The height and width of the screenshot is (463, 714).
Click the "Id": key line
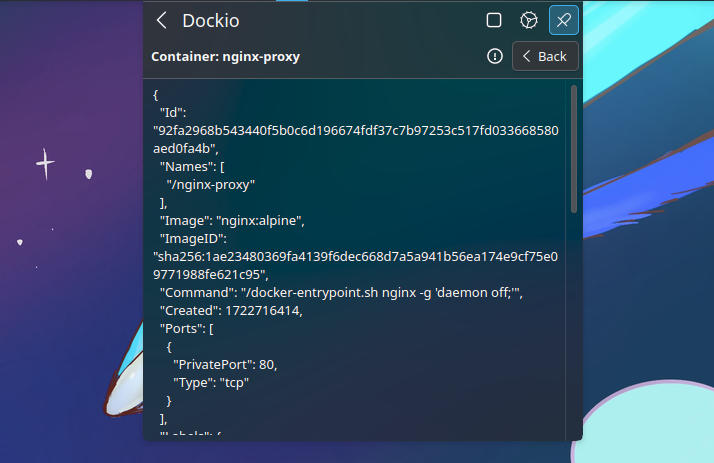pos(173,113)
